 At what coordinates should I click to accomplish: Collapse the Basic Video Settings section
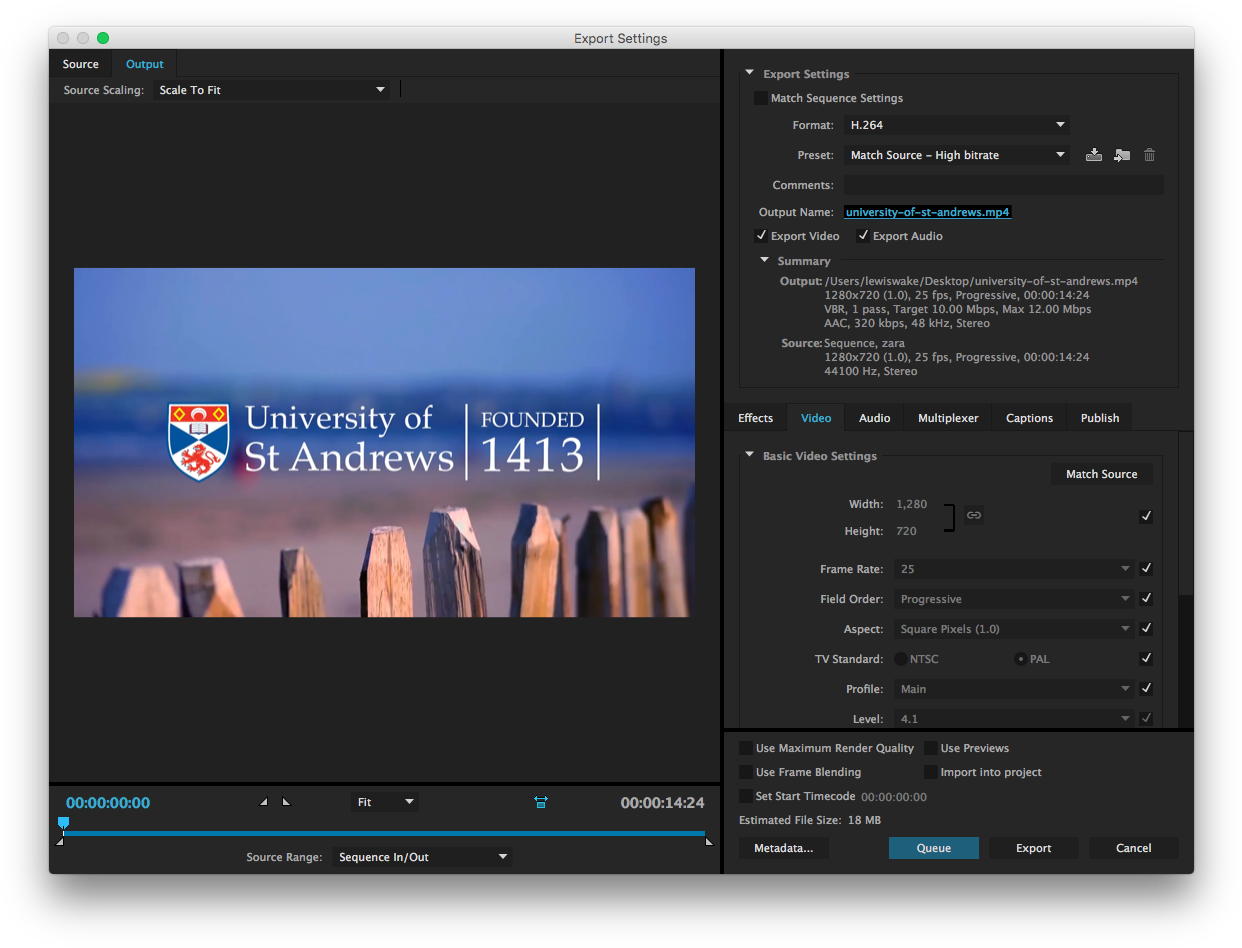click(749, 455)
